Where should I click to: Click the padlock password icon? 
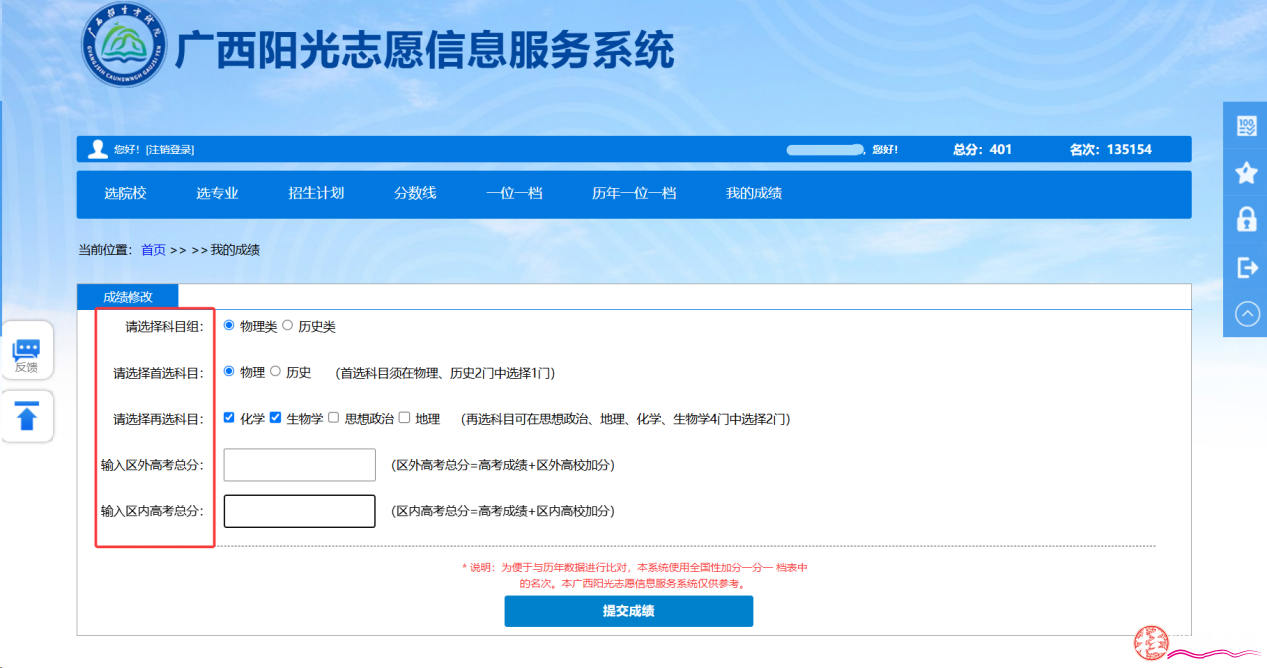(1246, 219)
